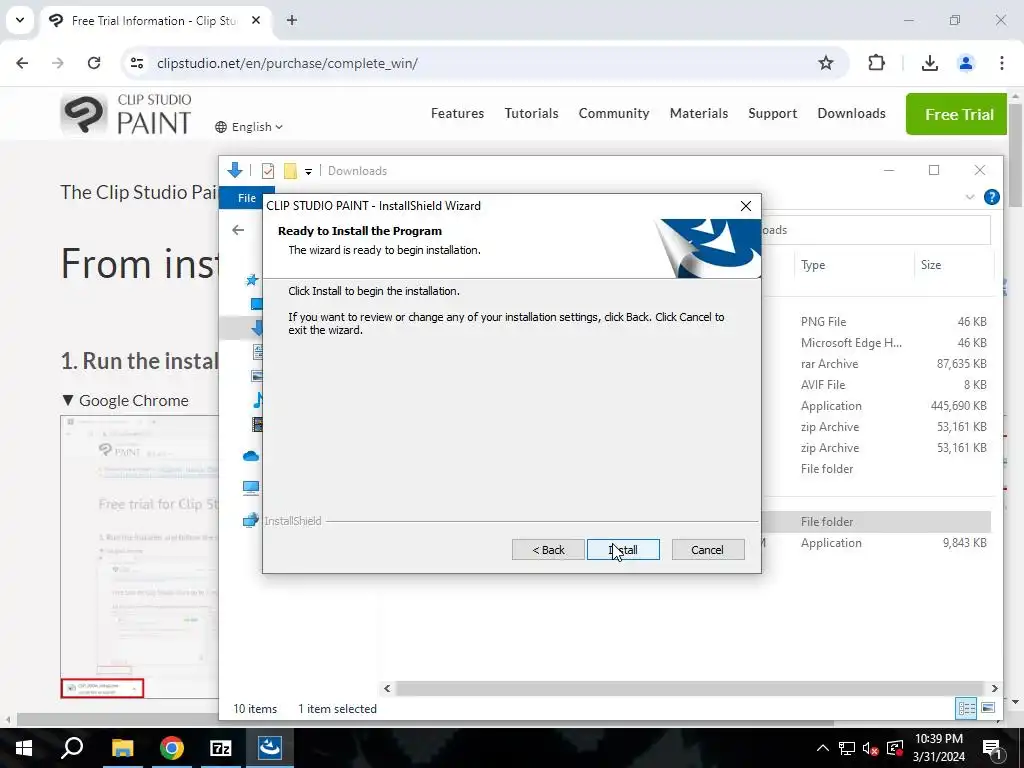The width and height of the screenshot is (1024, 768).
Task: Open OneDrive in the Explorer sidebar
Action: (251, 456)
